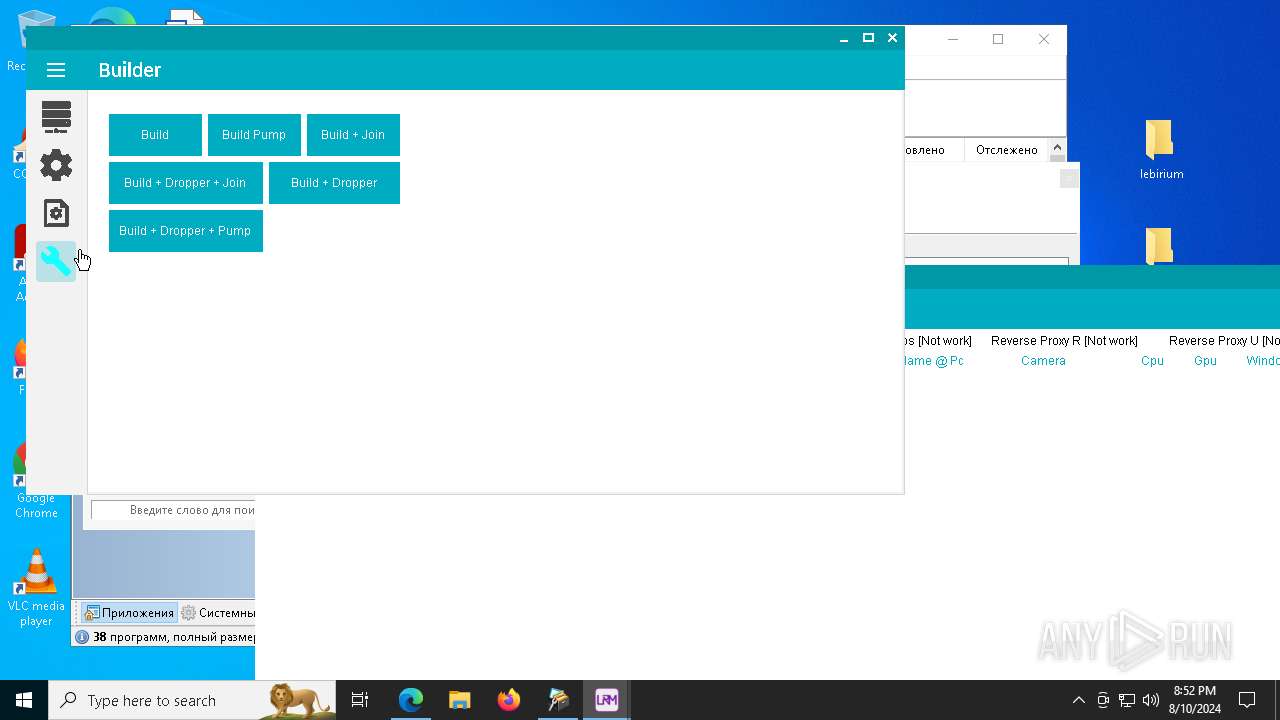Minimize the background window behind Builder
This screenshot has height=720, width=1280.
click(x=953, y=39)
